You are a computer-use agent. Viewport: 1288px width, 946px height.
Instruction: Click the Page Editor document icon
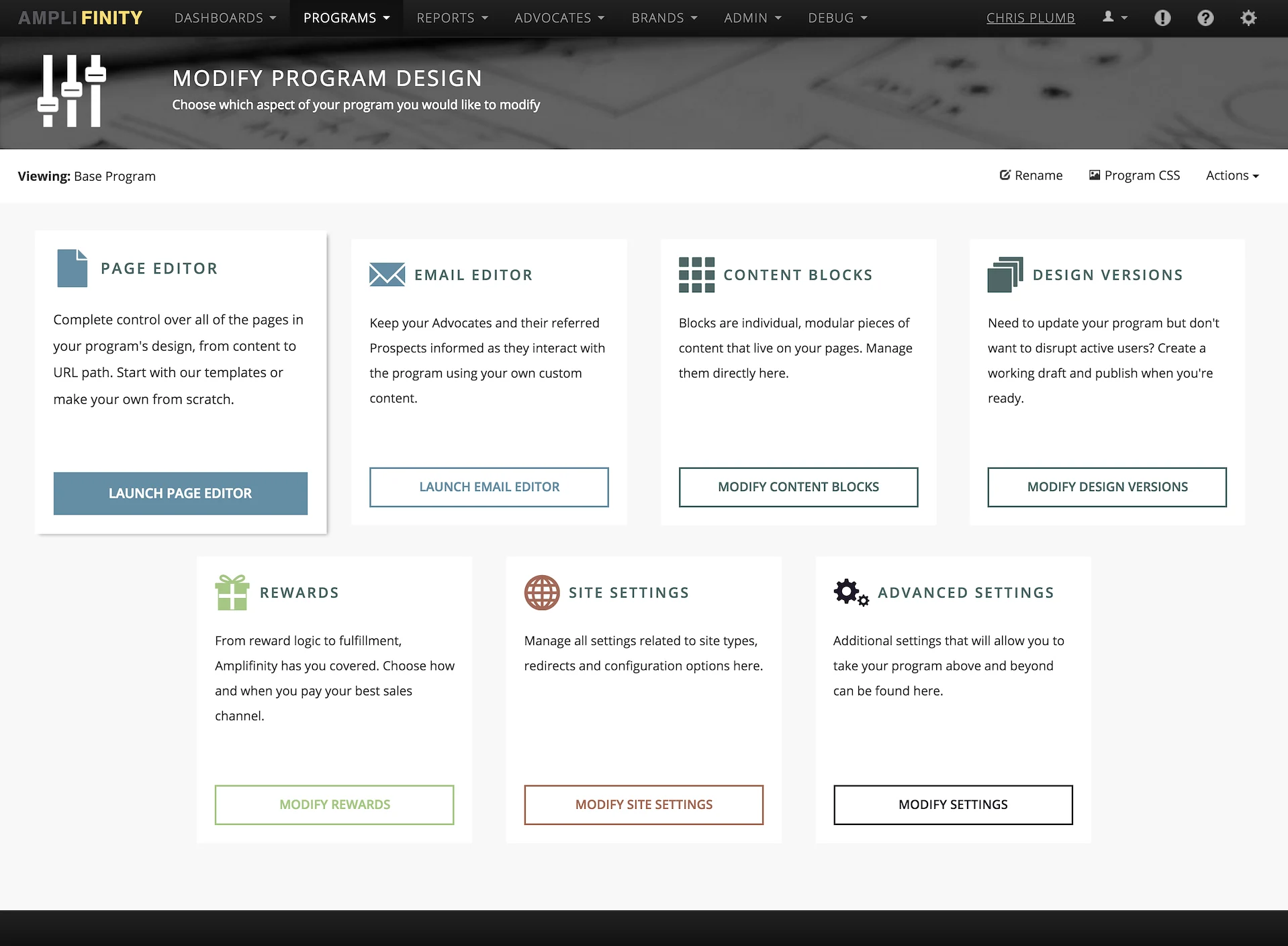[72, 267]
